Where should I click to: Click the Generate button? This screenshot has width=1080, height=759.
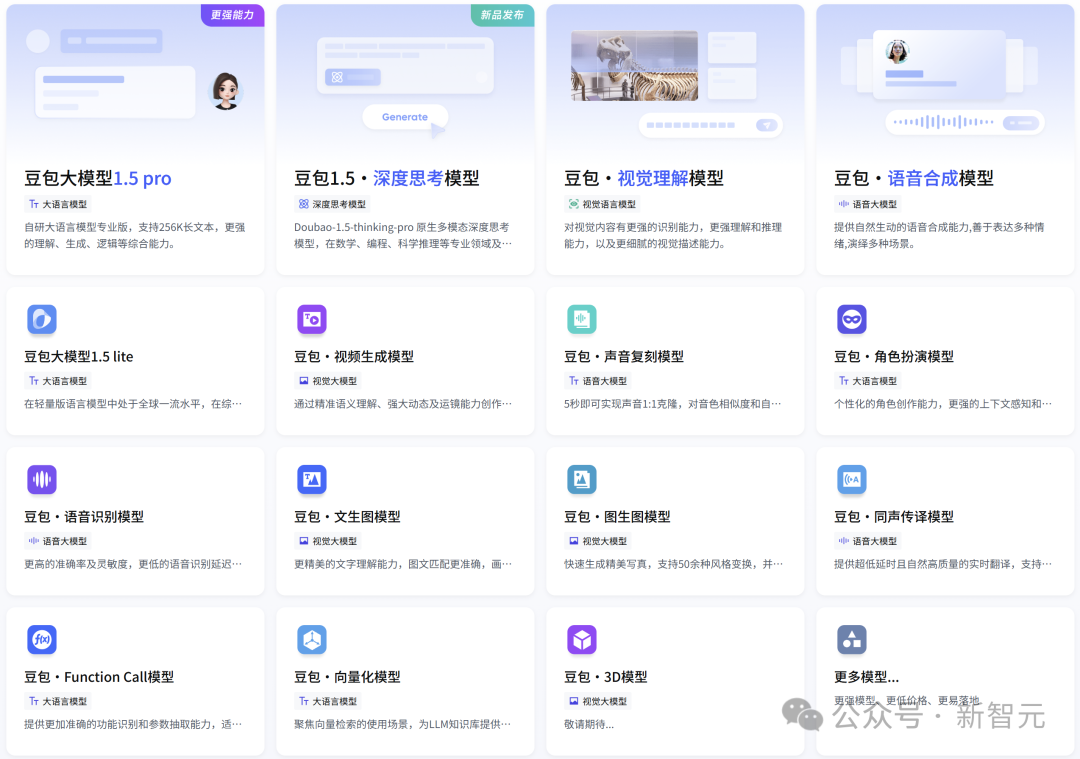coord(404,117)
